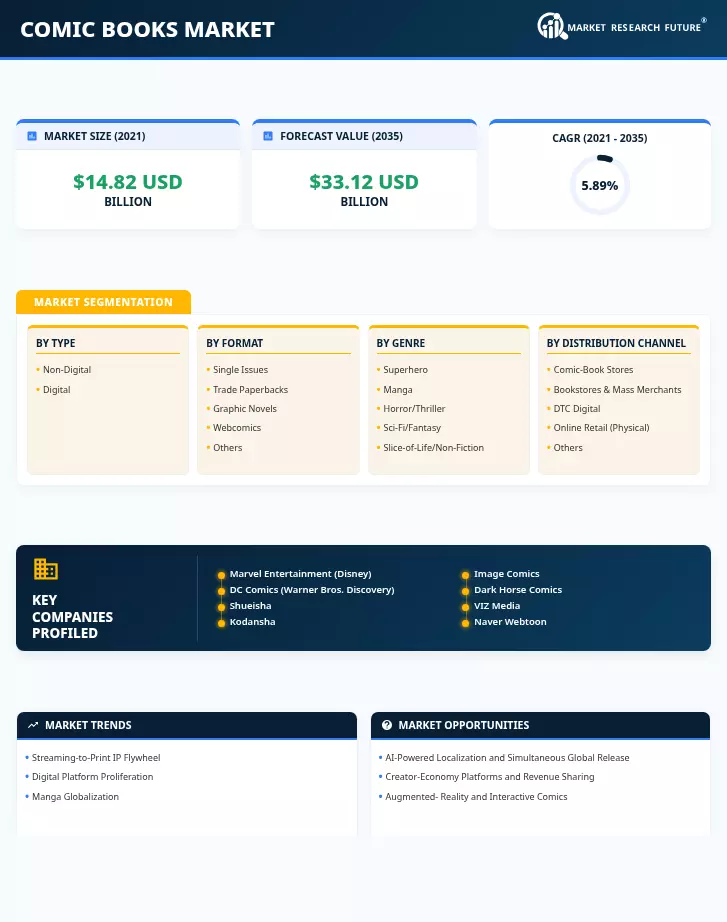Select DC Comics (Warner Bros. Discovery)
The image size is (727, 922).
(x=312, y=590)
